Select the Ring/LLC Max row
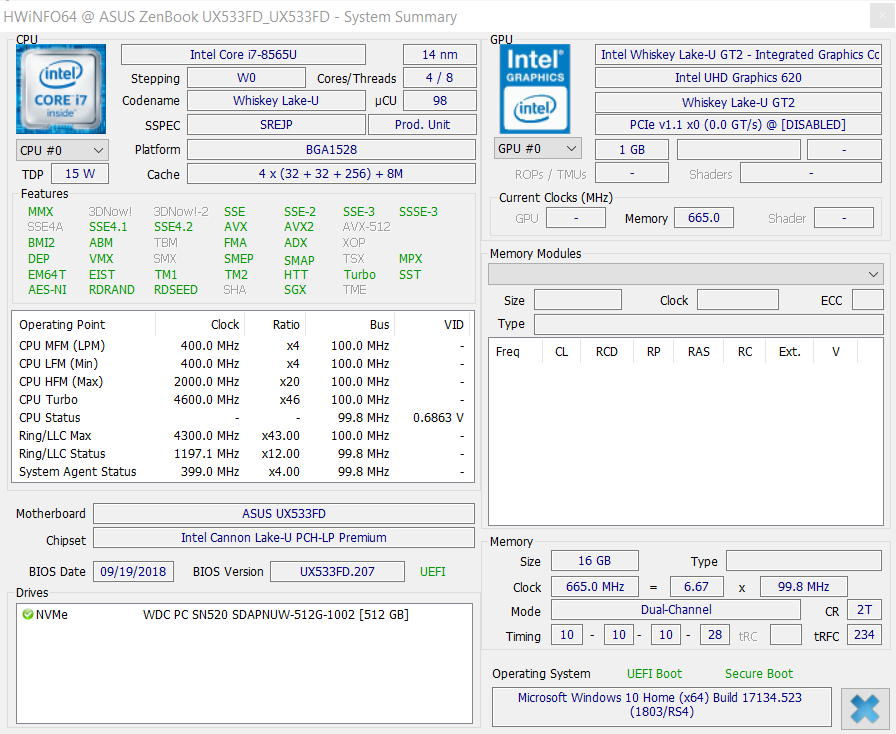This screenshot has height=734, width=896. coord(243,436)
